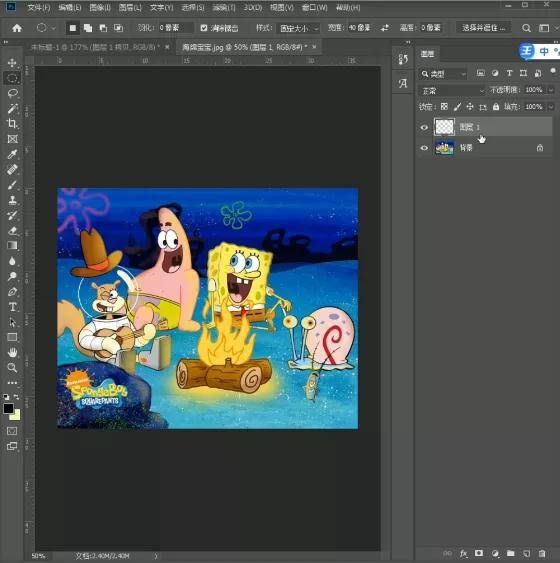Select the Crop tool
This screenshot has width=560, height=563.
pos(12,124)
